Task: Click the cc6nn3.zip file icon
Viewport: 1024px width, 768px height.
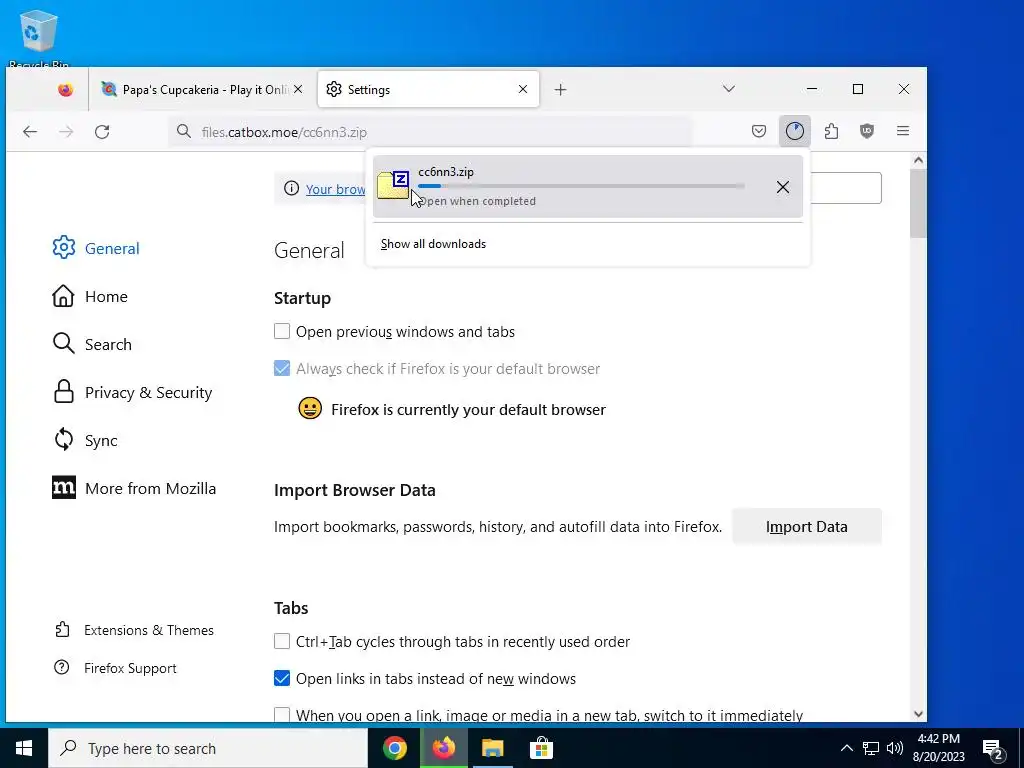Action: (393, 185)
